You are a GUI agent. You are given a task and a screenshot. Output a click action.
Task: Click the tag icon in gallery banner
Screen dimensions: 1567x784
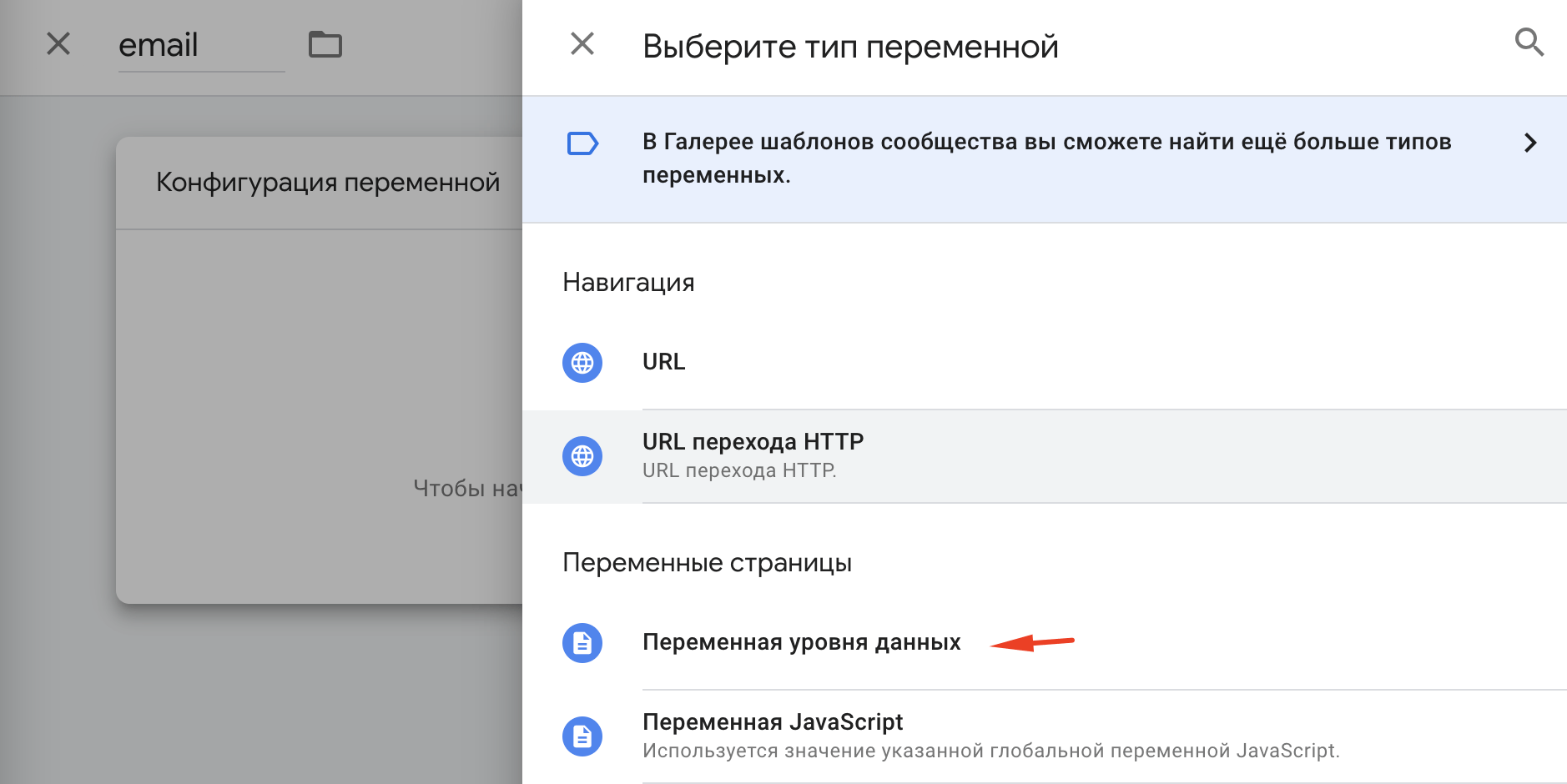click(582, 143)
